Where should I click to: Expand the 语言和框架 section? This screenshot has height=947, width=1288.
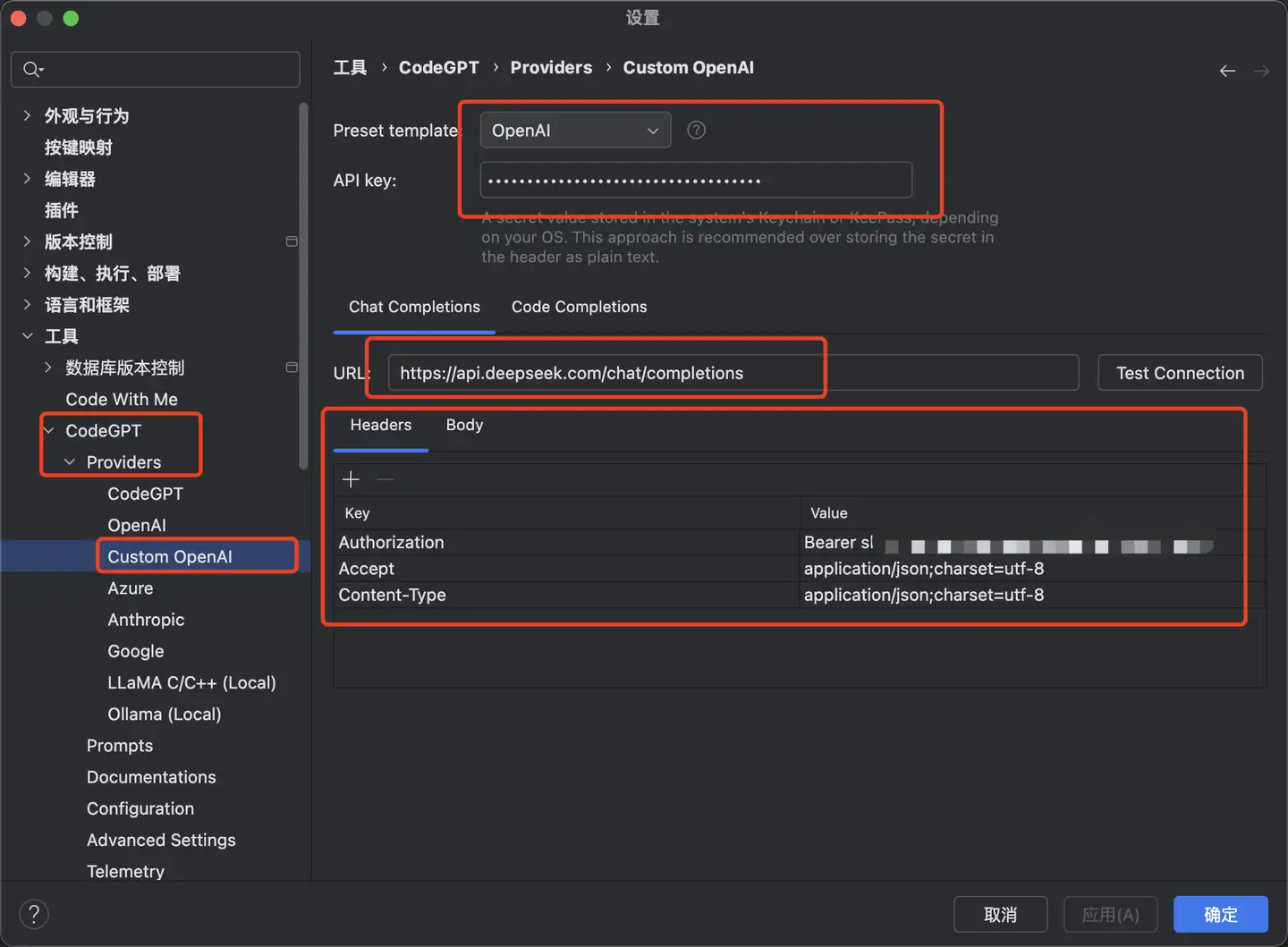pyautogui.click(x=27, y=305)
